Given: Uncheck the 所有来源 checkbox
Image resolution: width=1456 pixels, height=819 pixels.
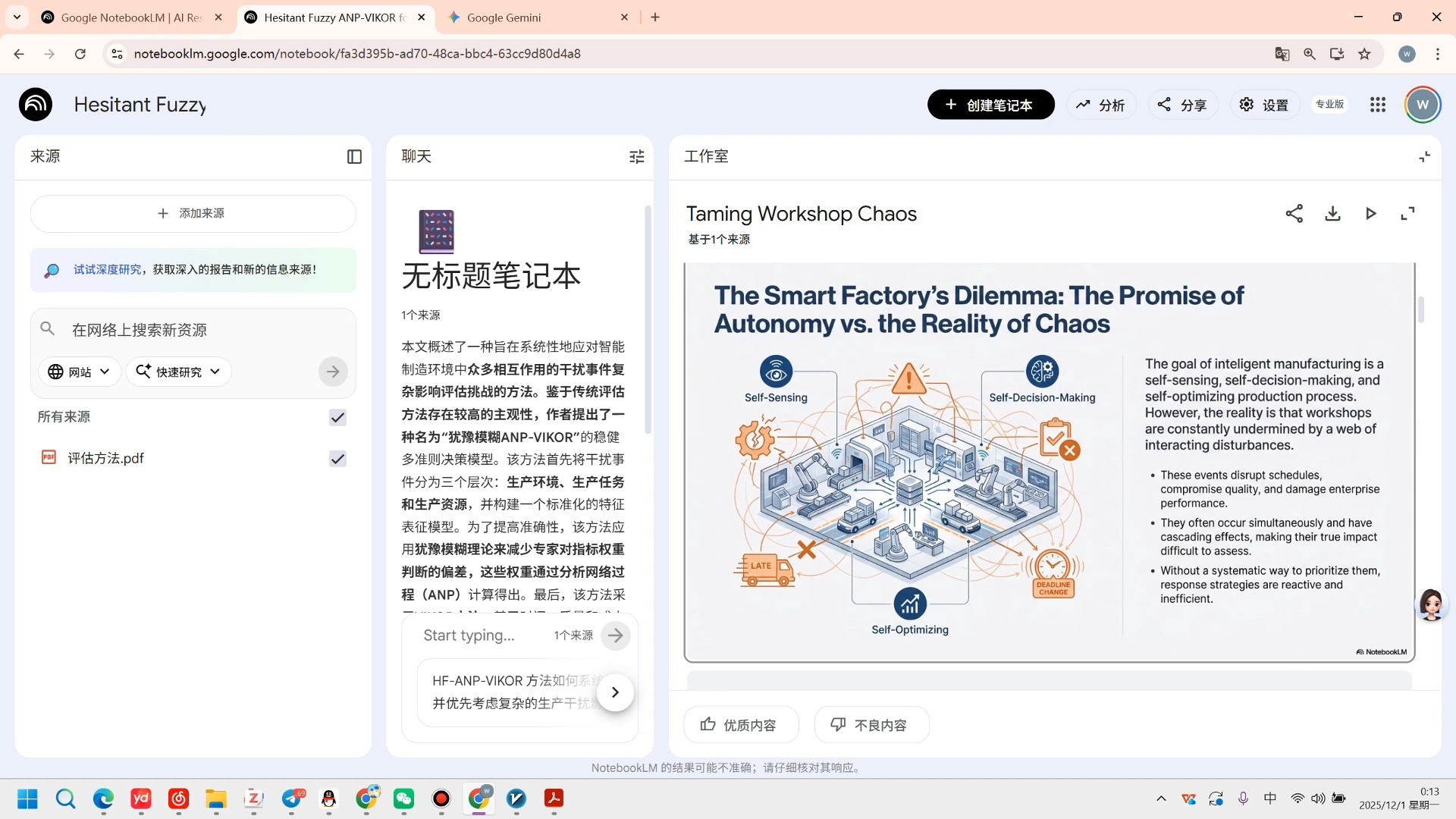Looking at the screenshot, I should (x=337, y=417).
